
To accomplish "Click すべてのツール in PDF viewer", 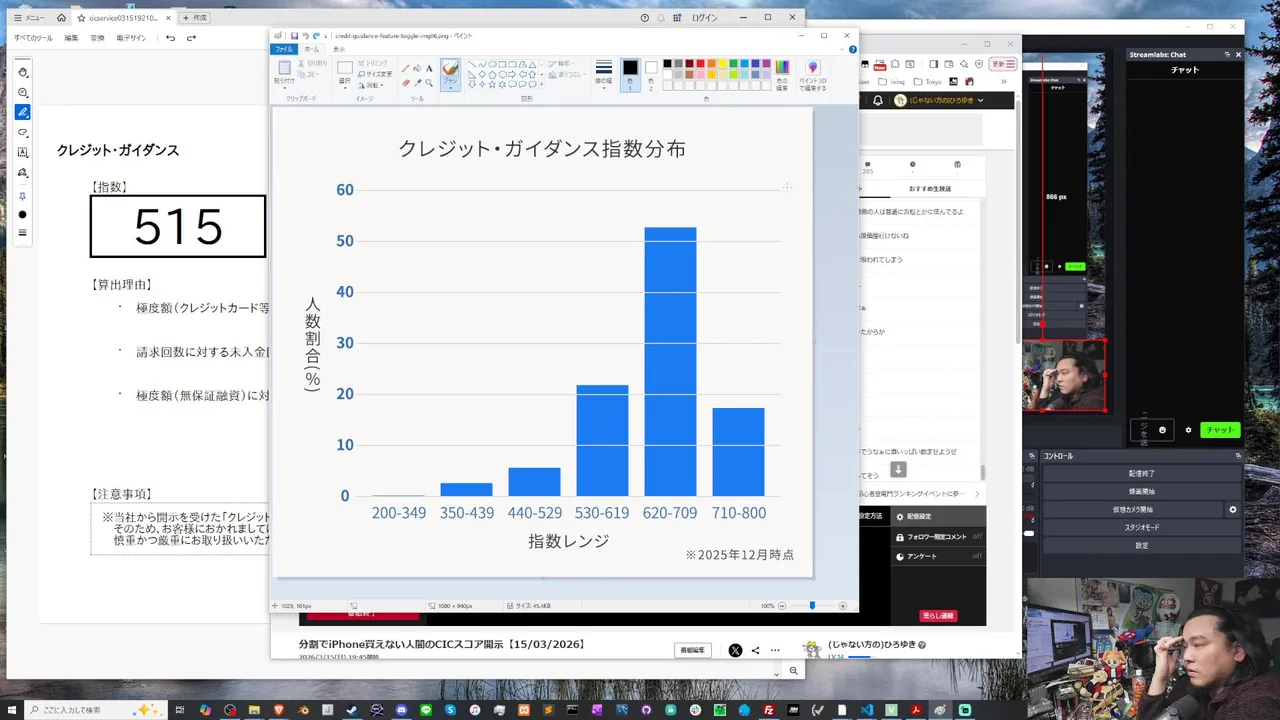I will click(33, 38).
